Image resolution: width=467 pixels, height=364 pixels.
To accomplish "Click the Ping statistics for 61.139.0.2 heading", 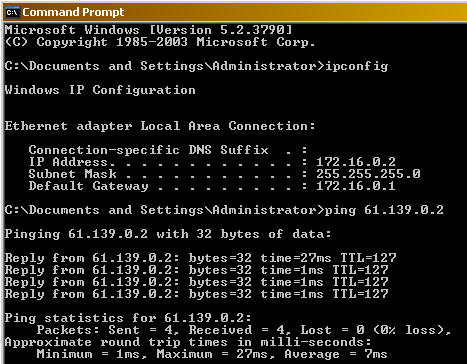I will tap(128, 318).
